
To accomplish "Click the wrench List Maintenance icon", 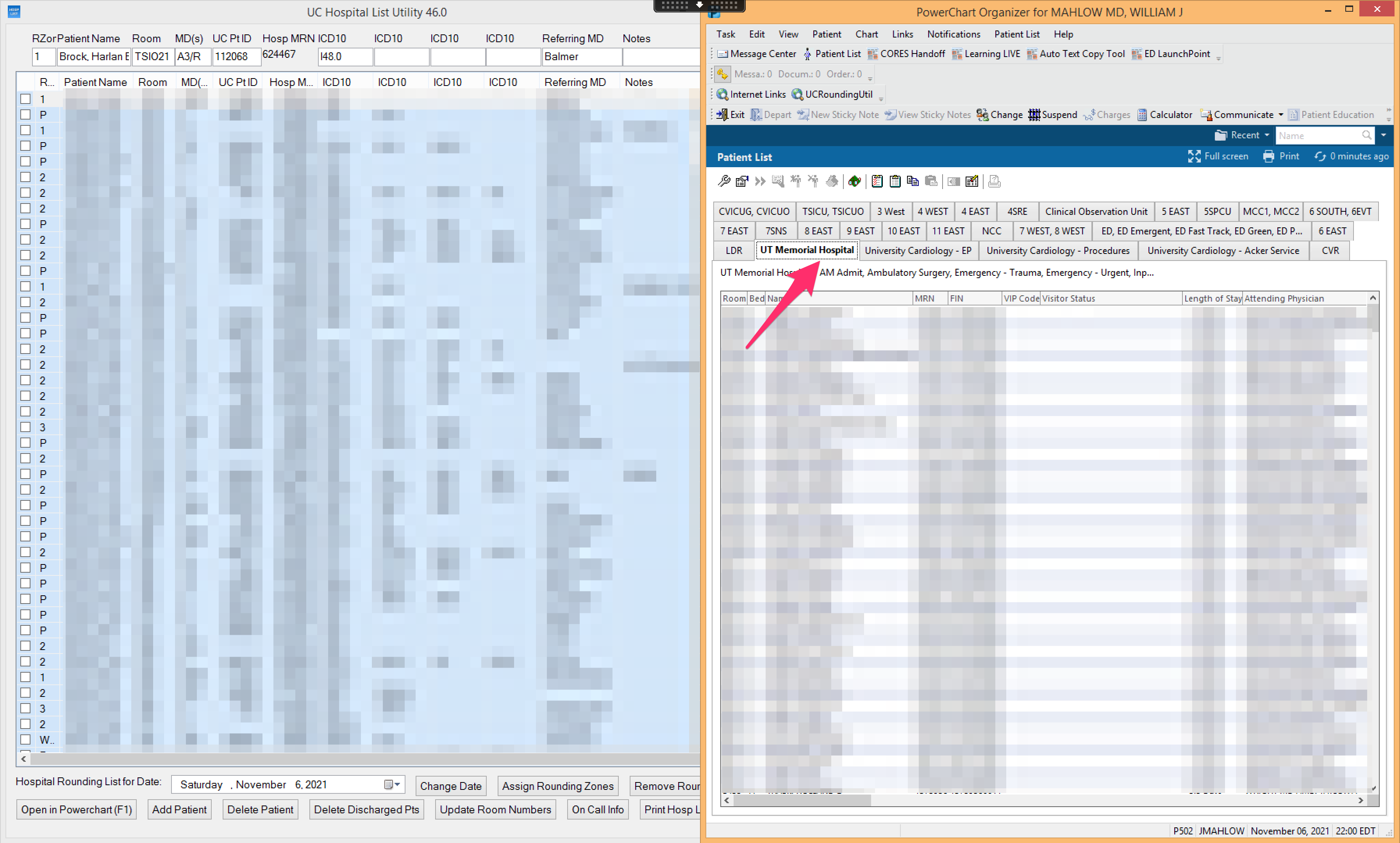I will [x=723, y=181].
